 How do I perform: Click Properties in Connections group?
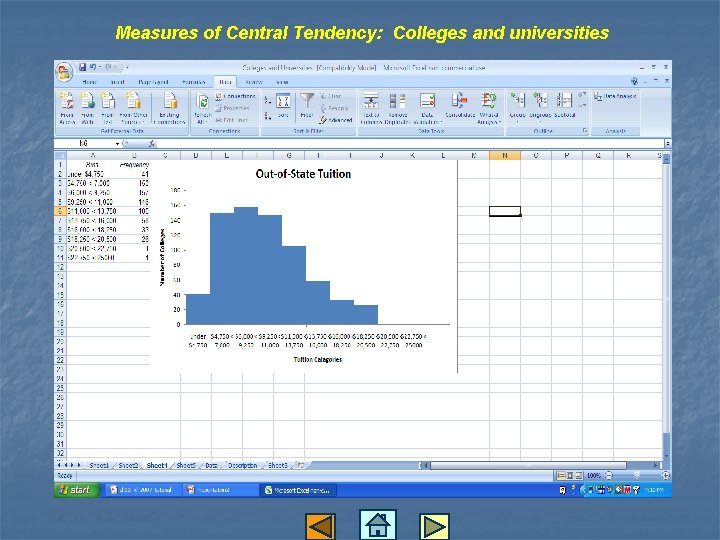point(232,108)
